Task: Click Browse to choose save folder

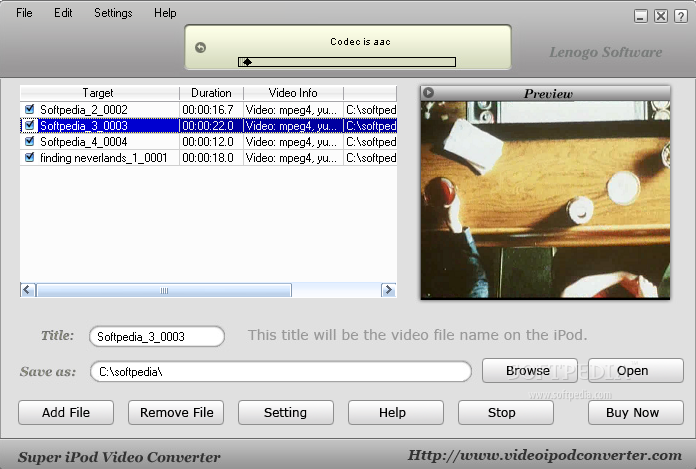Action: [x=528, y=370]
